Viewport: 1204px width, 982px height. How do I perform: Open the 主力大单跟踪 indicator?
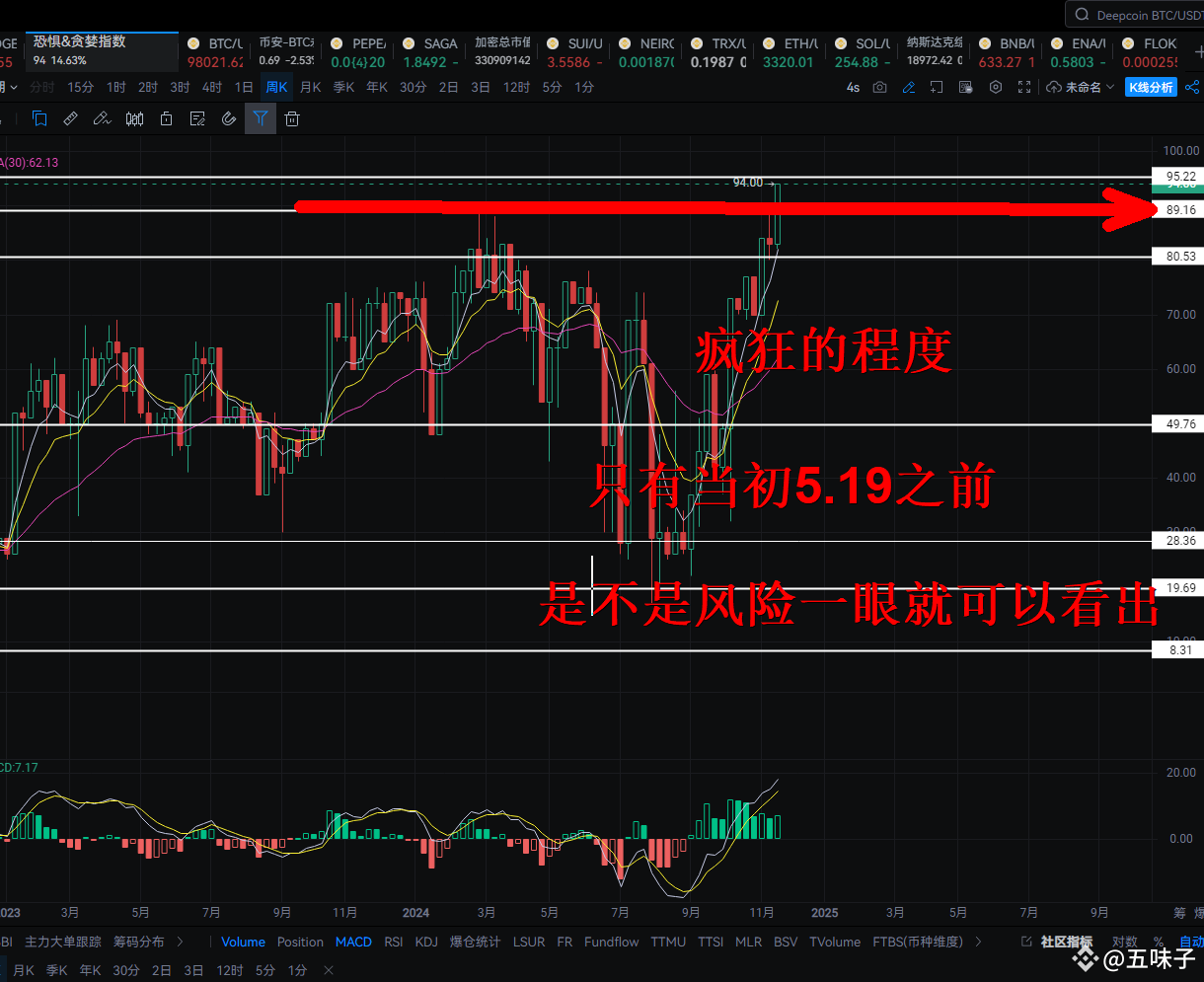(x=63, y=942)
